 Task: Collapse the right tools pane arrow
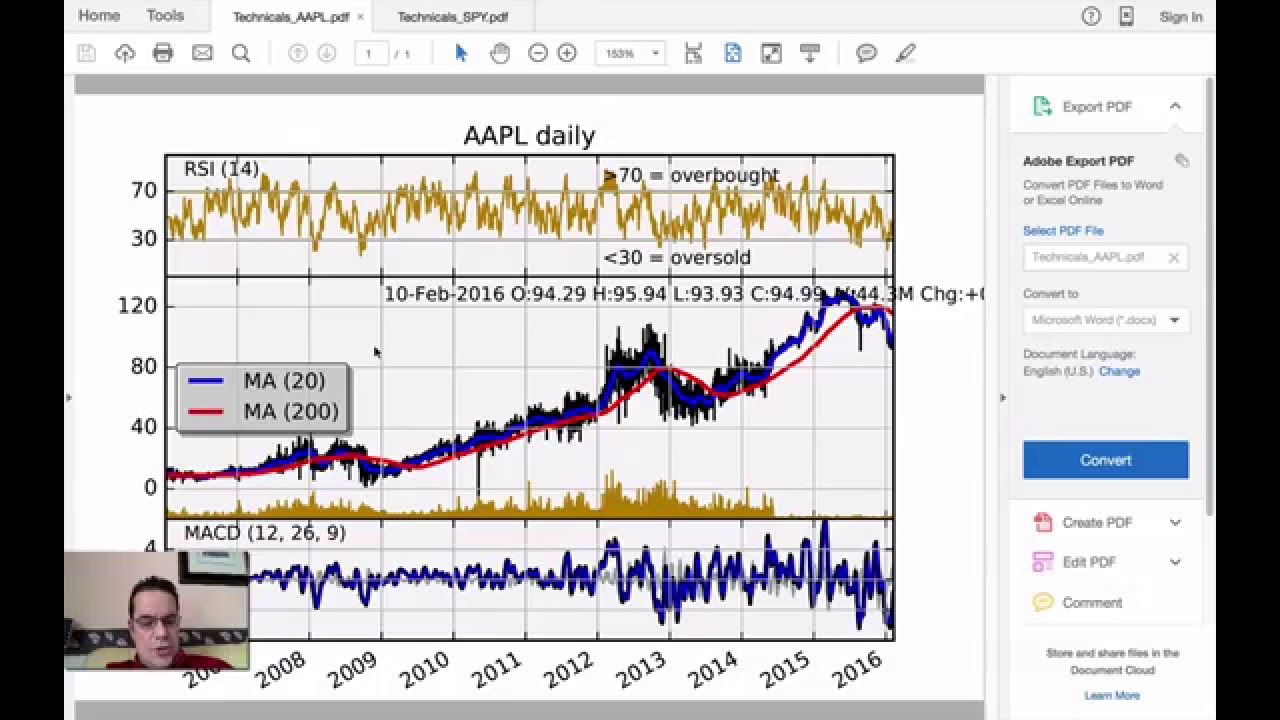point(1002,397)
